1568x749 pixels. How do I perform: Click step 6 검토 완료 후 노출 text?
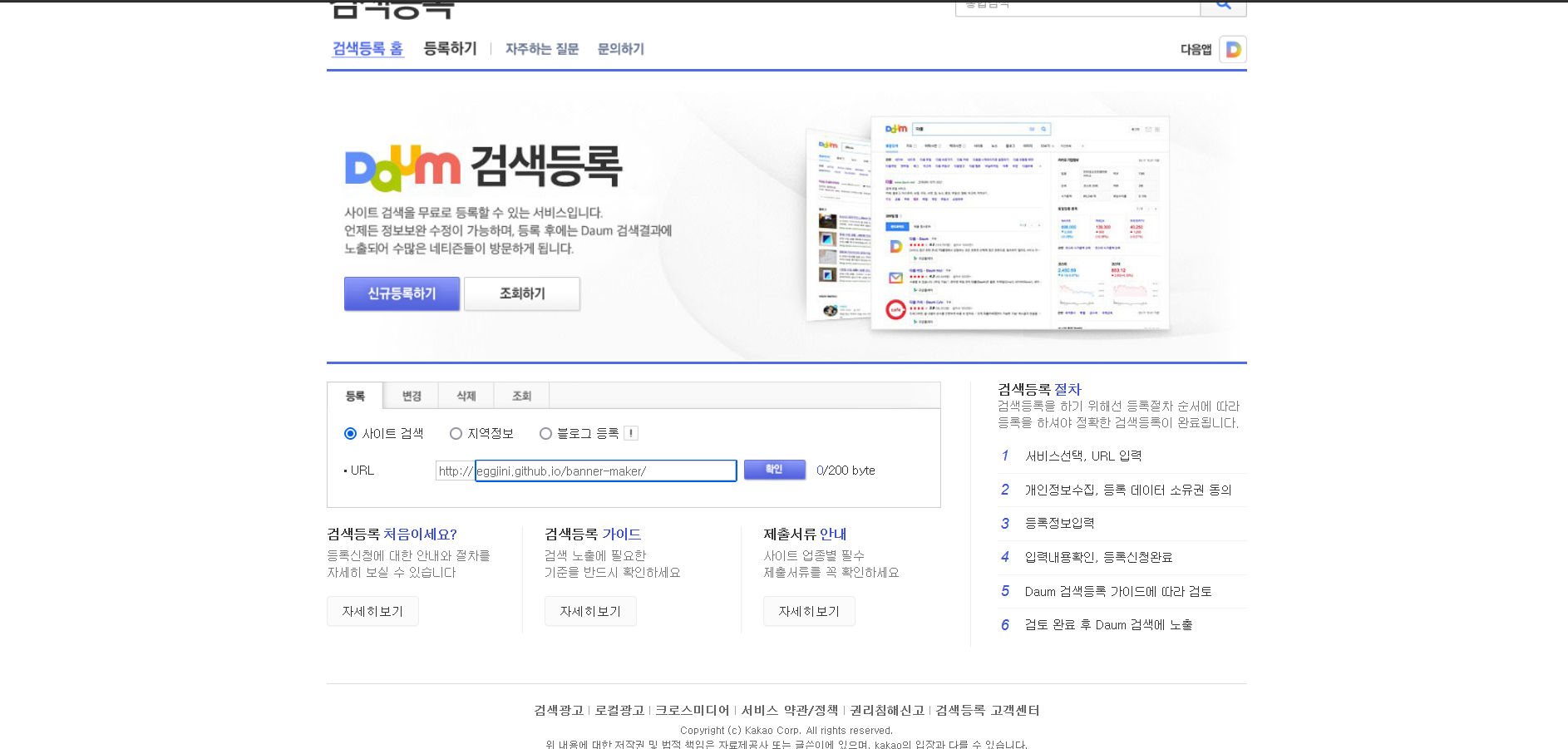[x=1108, y=624]
